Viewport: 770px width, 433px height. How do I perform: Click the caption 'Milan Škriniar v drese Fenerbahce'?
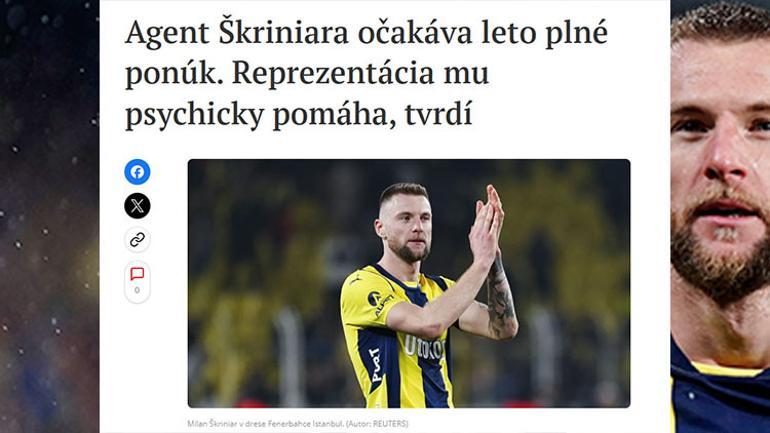tap(265, 423)
